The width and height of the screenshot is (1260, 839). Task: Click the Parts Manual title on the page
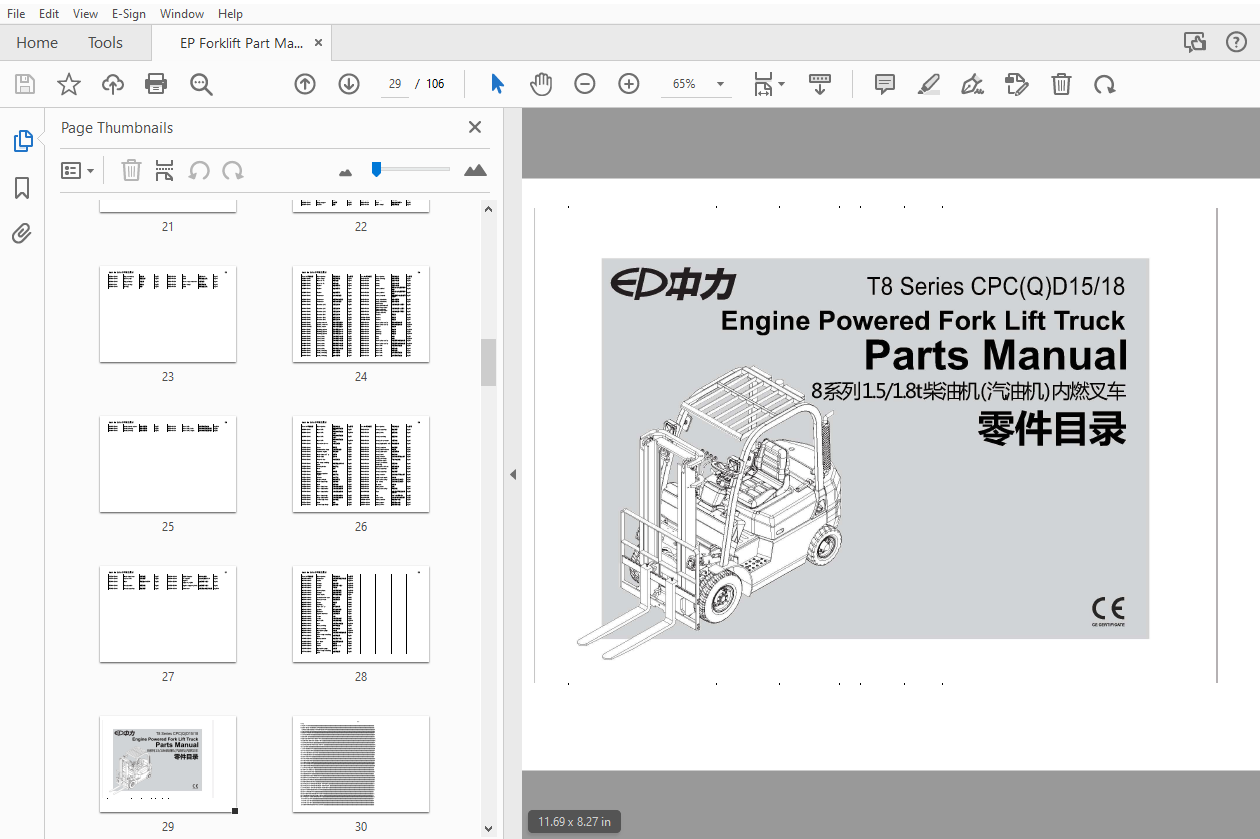995,356
